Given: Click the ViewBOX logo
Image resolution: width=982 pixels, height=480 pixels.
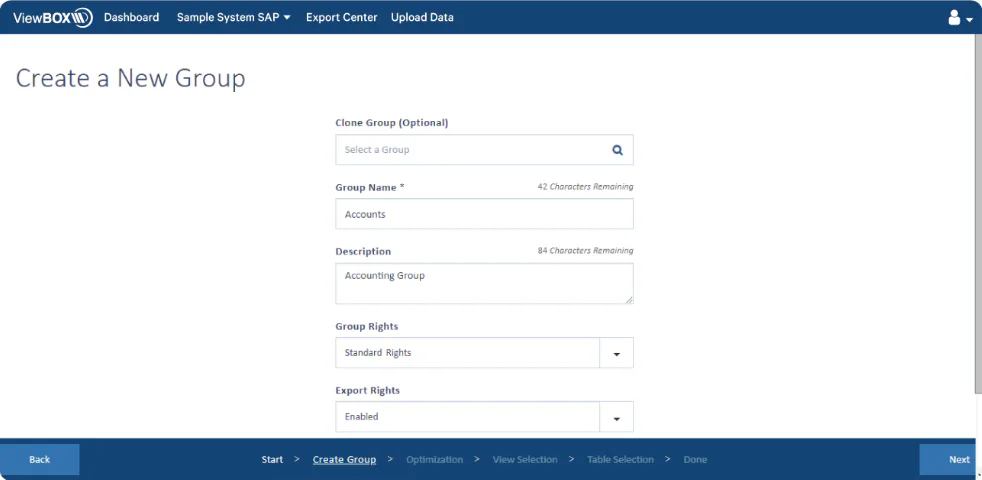Looking at the screenshot, I should (x=53, y=18).
